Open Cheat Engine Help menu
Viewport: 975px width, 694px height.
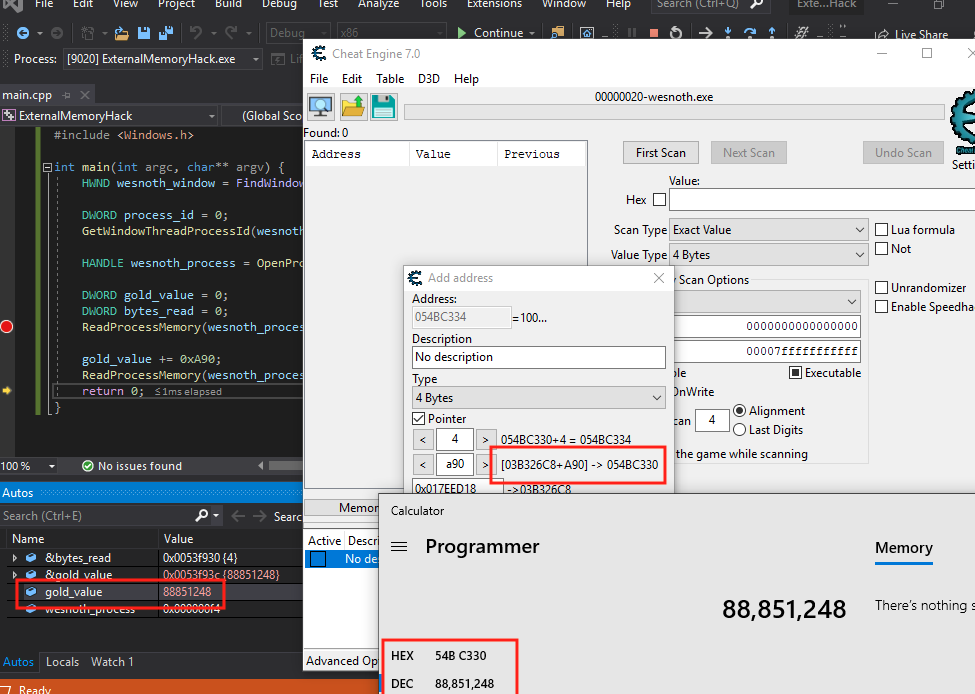(x=466, y=79)
